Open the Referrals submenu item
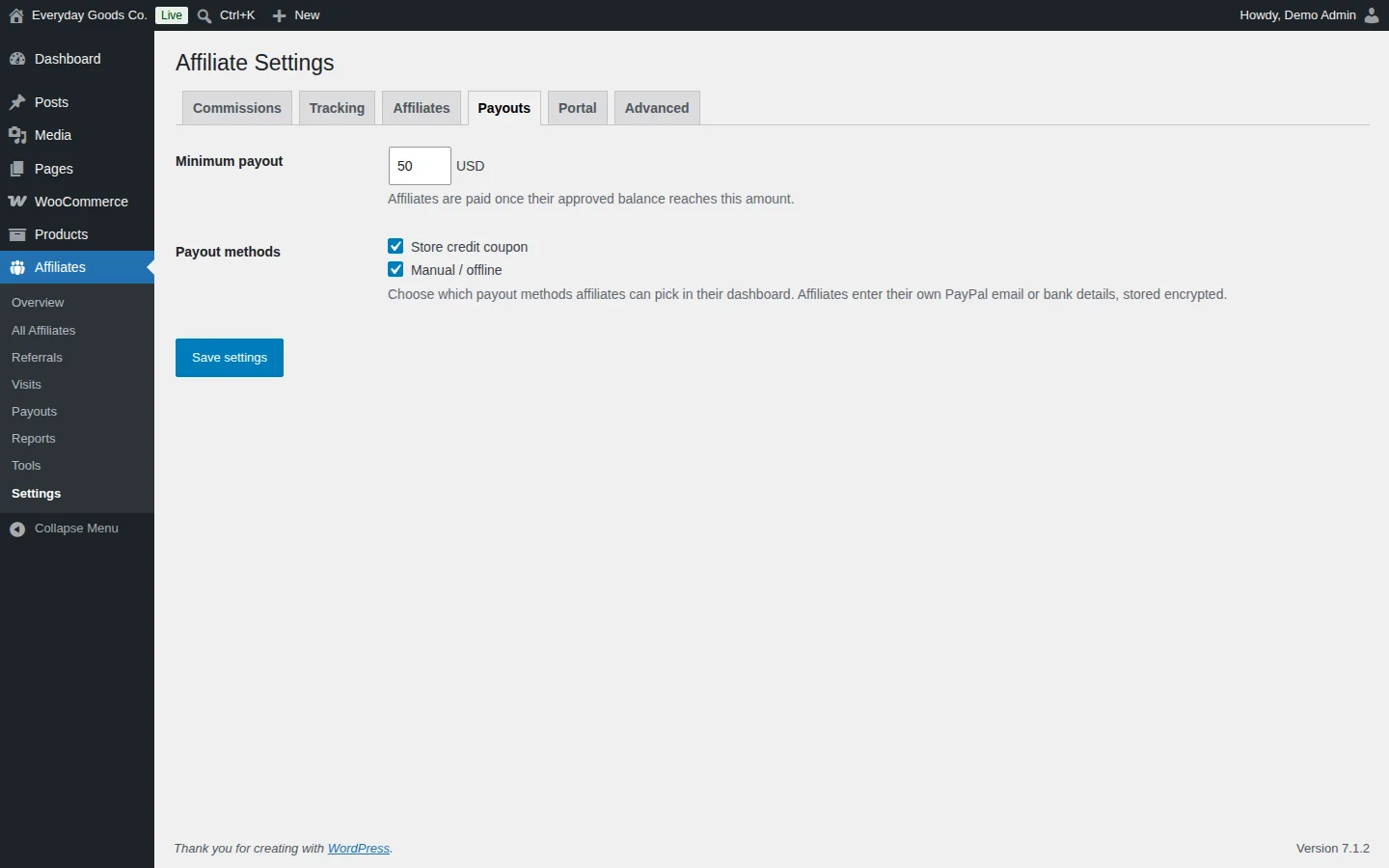Screen dimensions: 1389x868 coord(37,358)
